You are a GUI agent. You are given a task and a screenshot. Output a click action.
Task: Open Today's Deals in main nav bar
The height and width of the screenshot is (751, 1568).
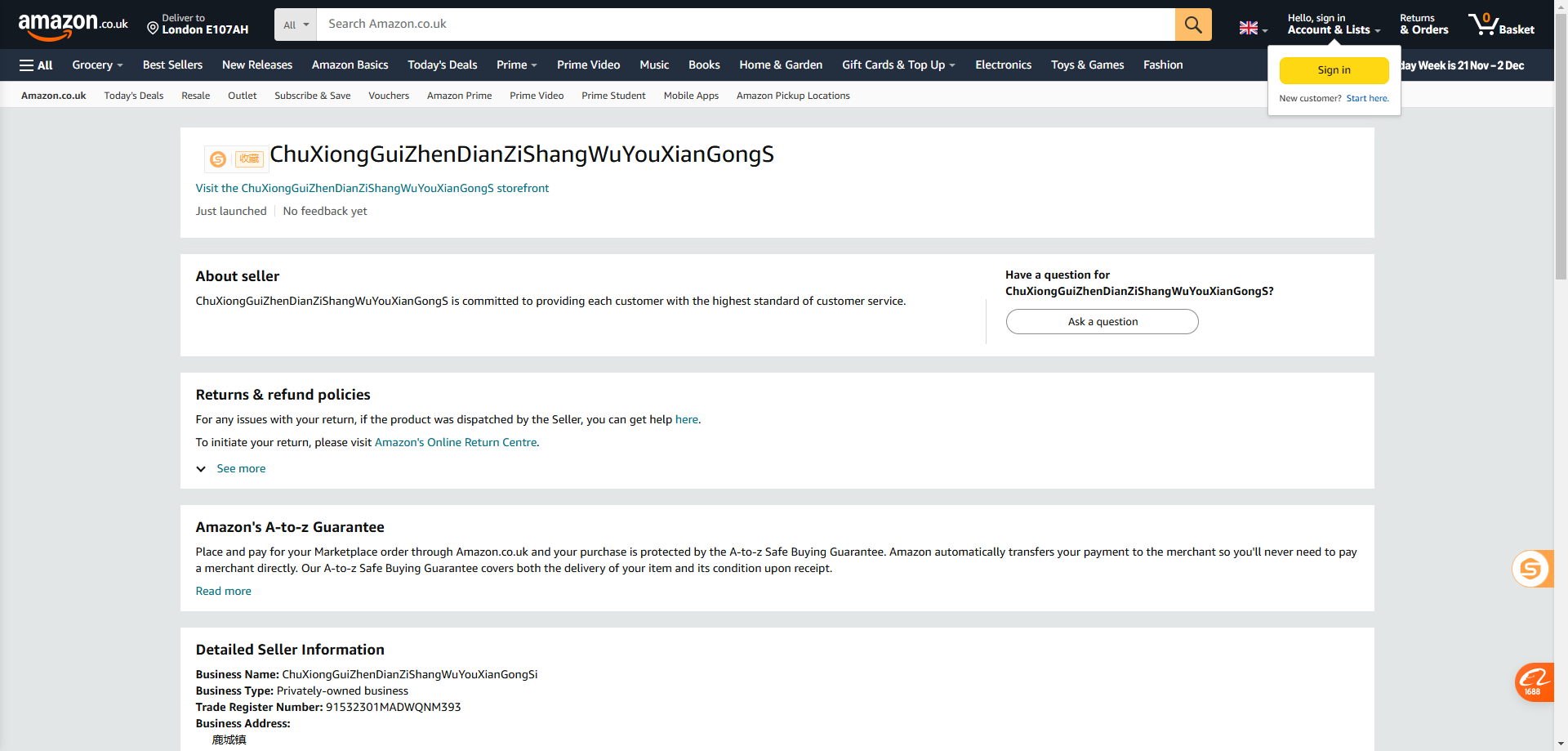(443, 65)
